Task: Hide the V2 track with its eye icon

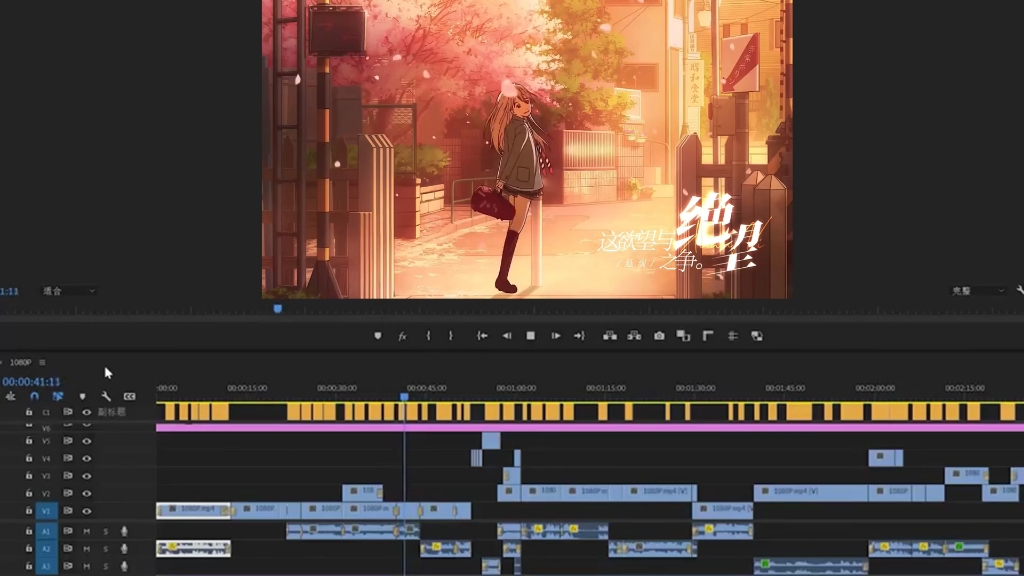Action: click(86, 494)
